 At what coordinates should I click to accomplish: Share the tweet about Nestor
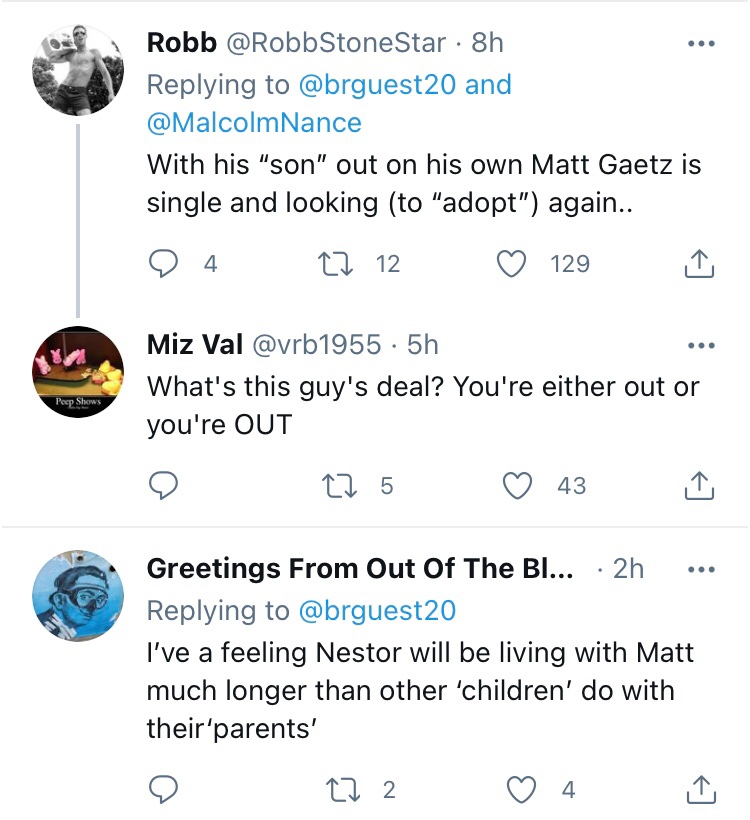click(x=699, y=790)
